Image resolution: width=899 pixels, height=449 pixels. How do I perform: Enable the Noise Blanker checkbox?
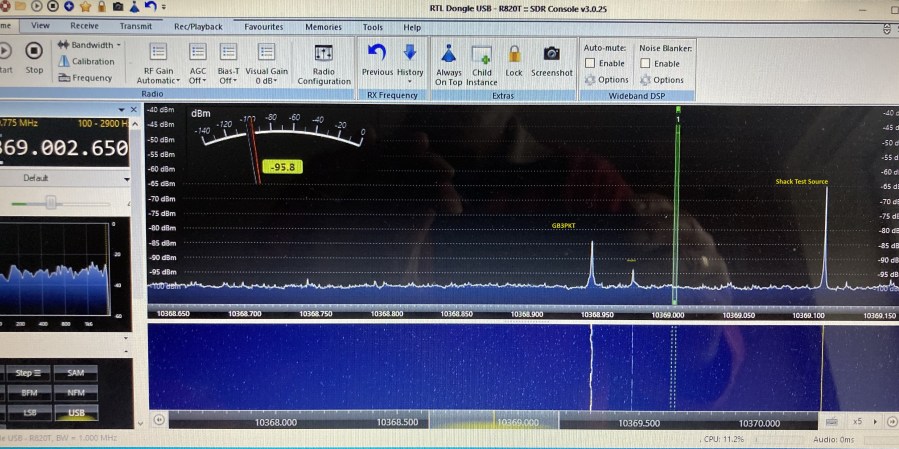[646, 63]
